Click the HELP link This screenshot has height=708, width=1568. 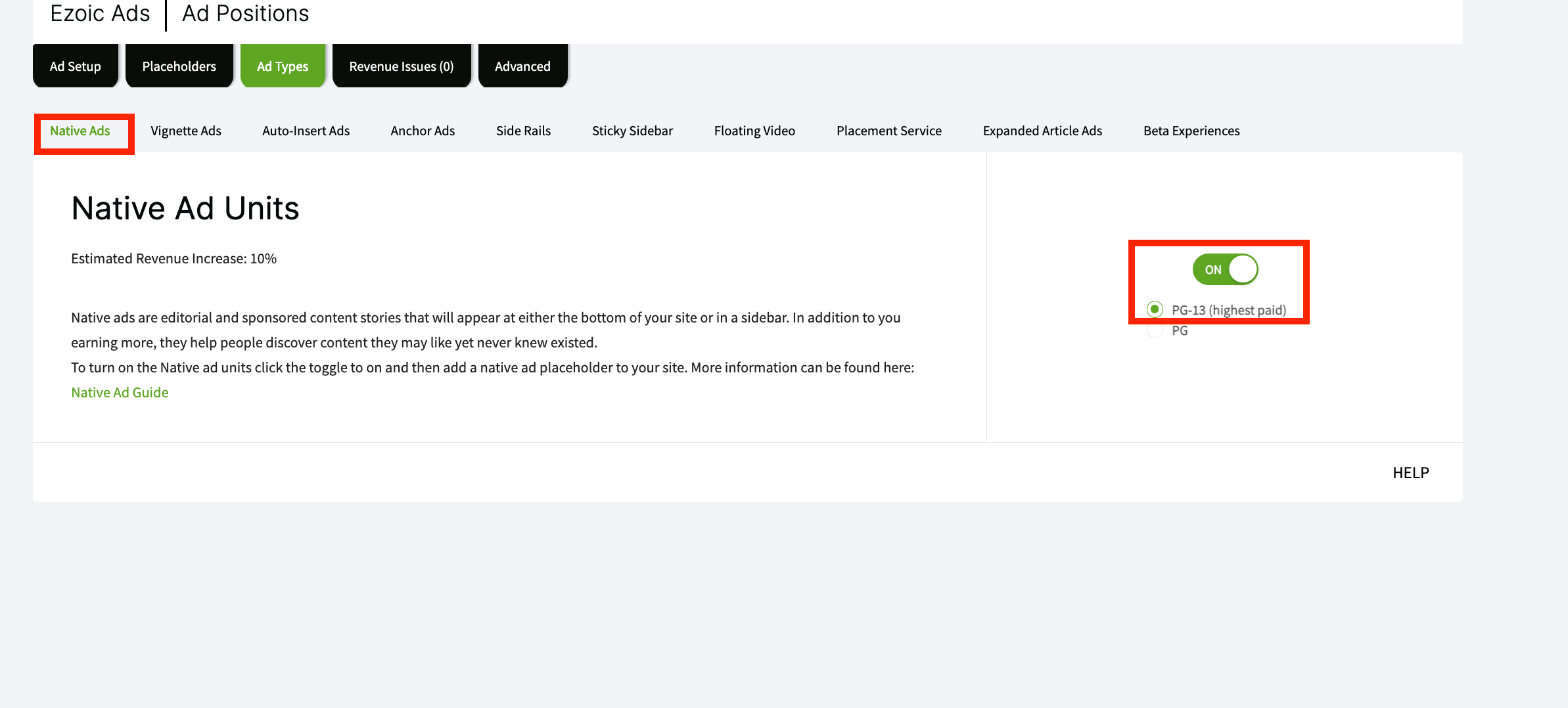1411,473
